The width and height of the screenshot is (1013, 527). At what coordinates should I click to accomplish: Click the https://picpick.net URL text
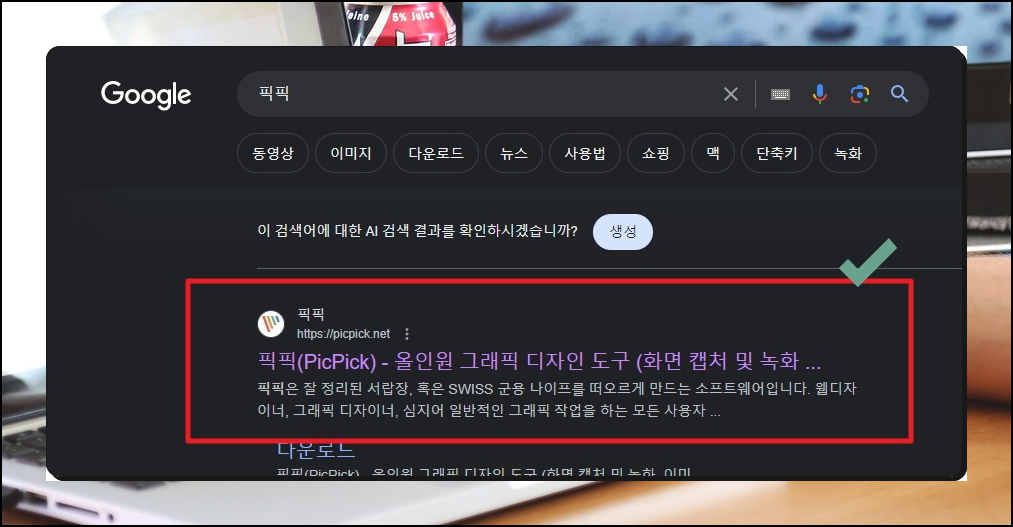click(x=343, y=334)
